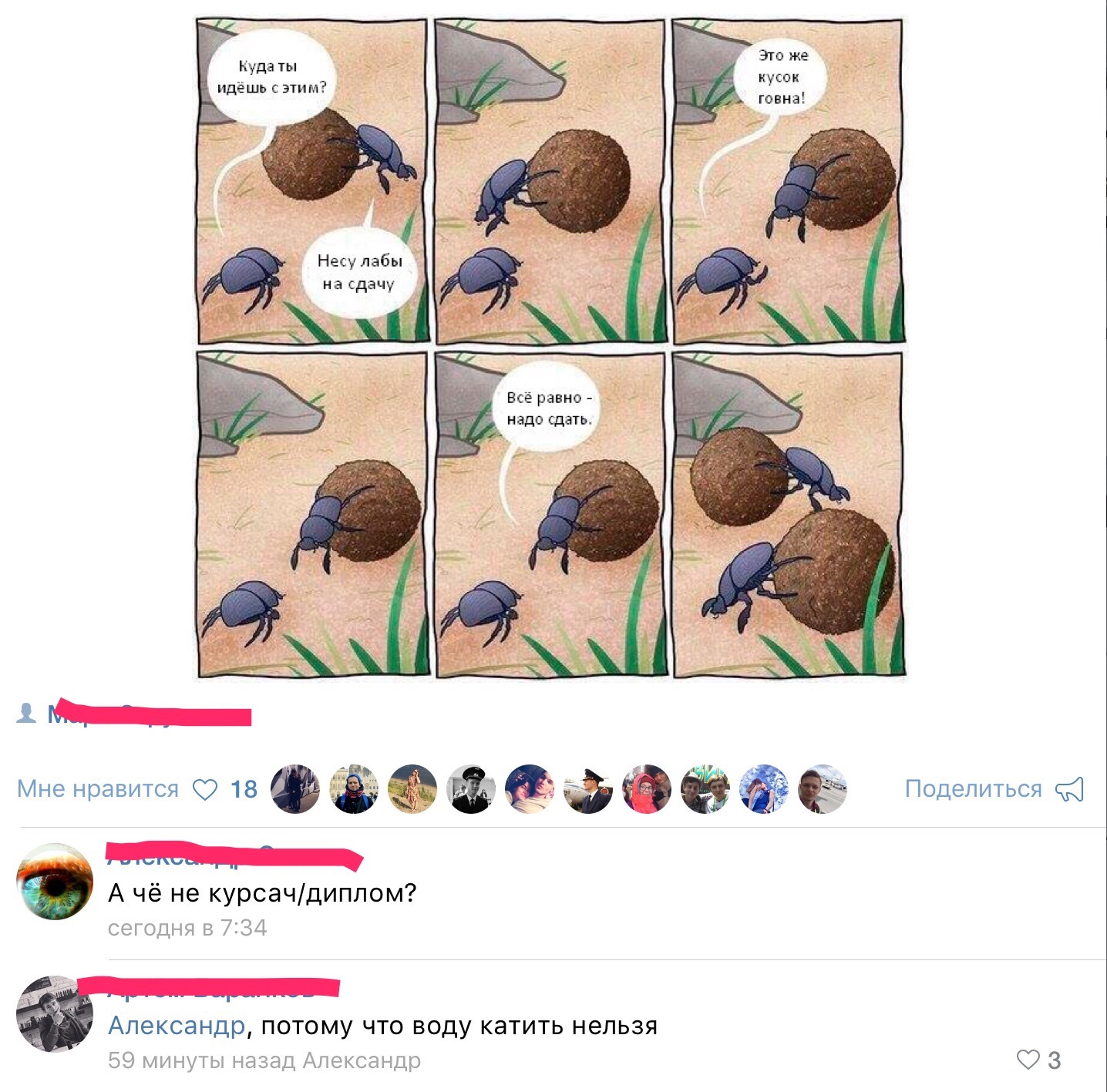Open the first liker avatar after 18

[x=295, y=789]
